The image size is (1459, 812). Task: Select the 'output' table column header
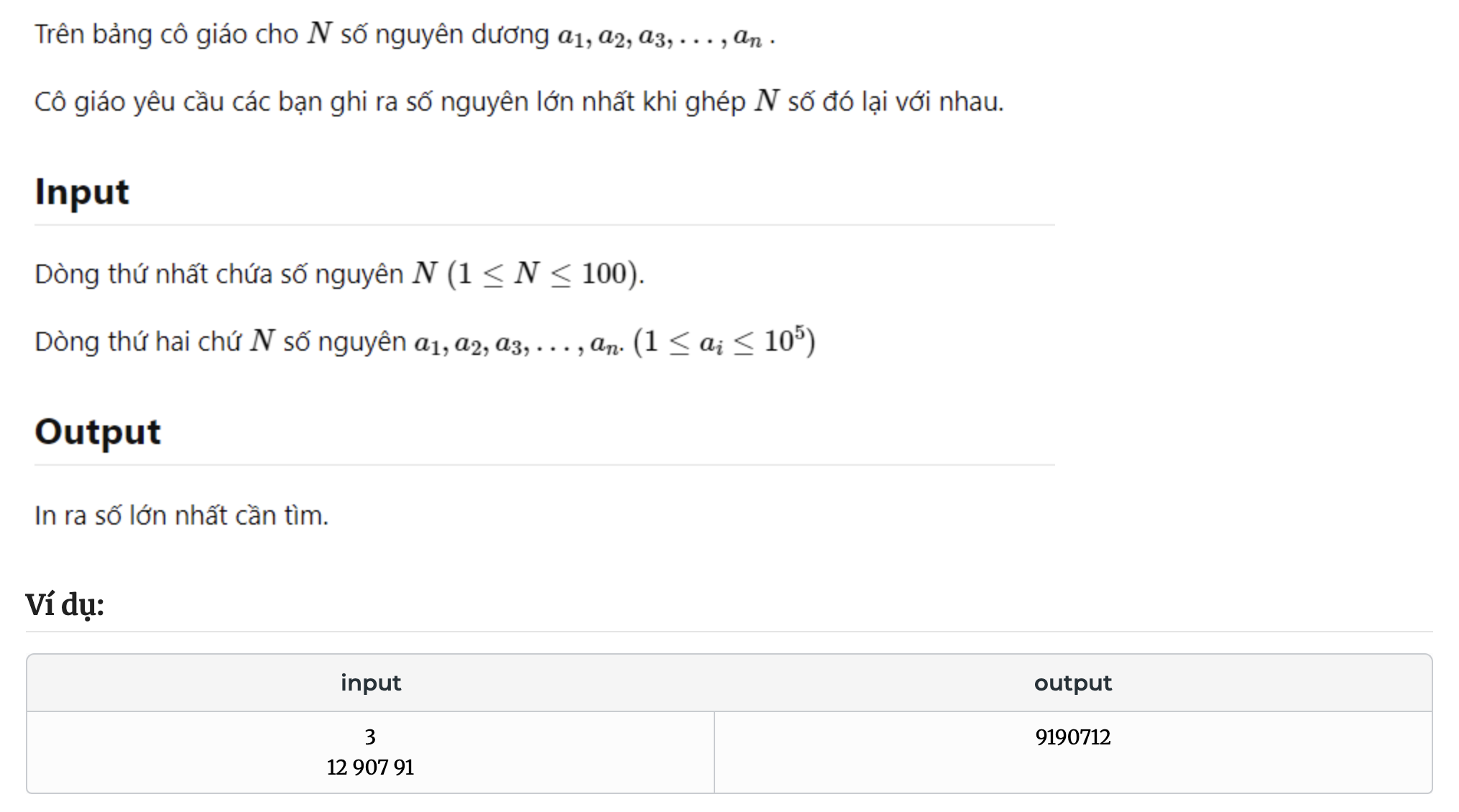coord(1073,683)
